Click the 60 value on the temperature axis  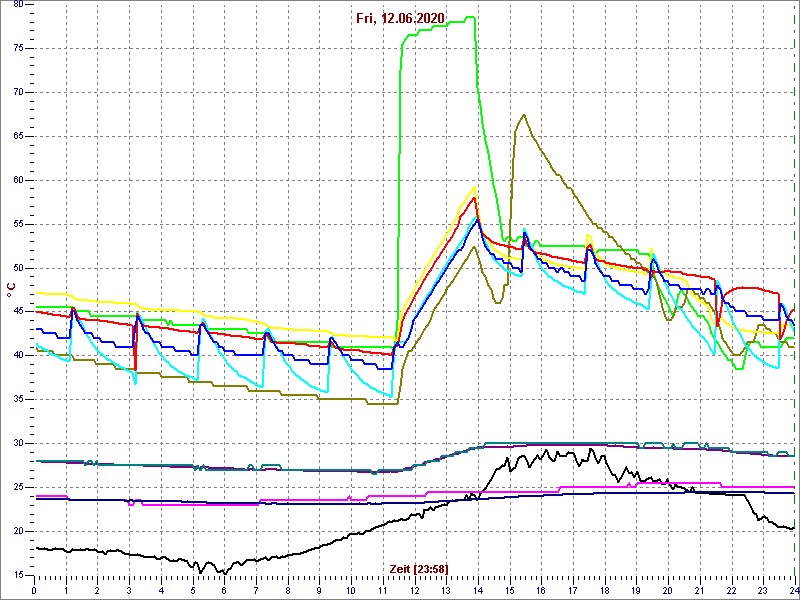pos(18,181)
